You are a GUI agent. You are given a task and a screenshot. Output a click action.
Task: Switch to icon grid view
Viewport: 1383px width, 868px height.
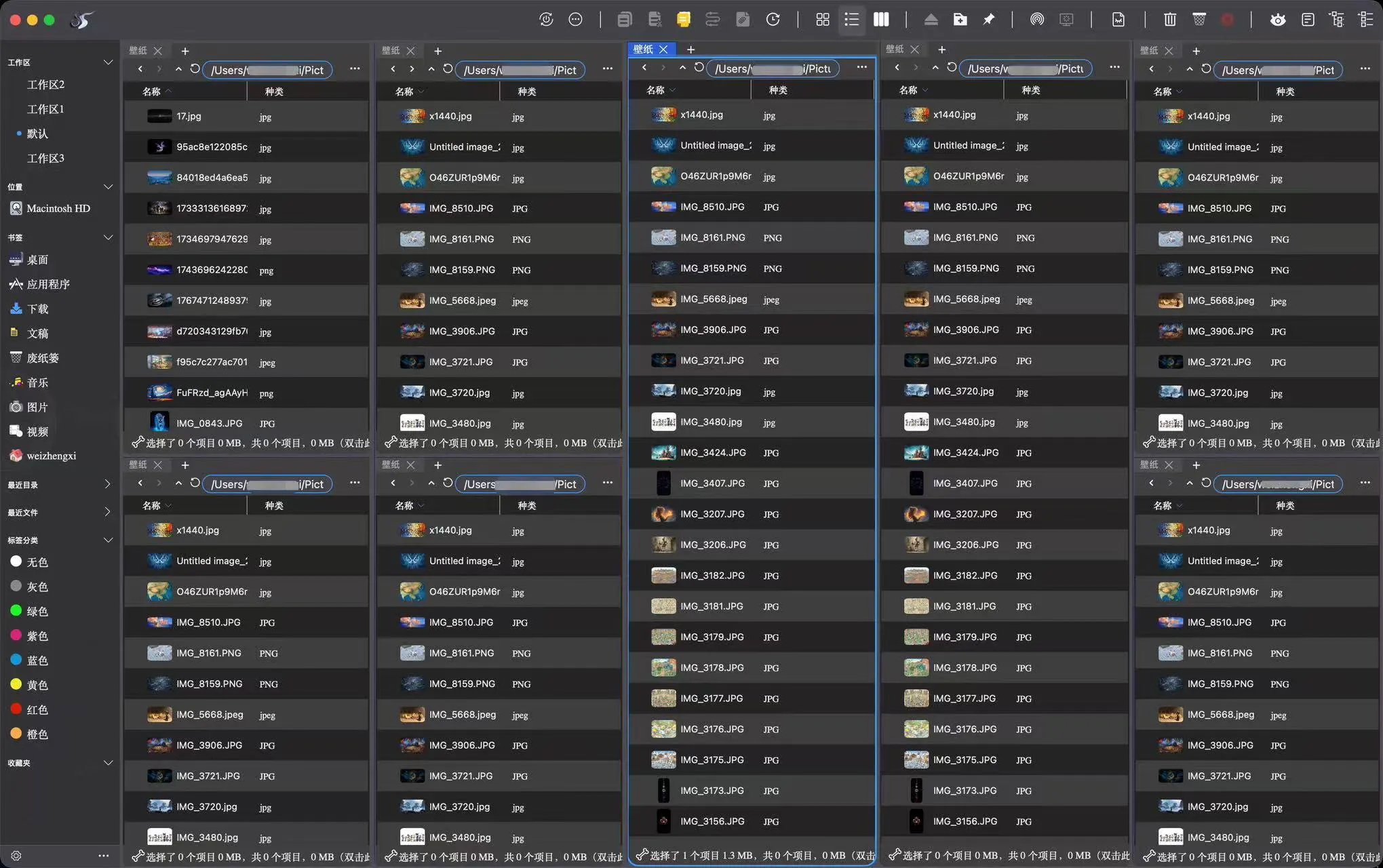[x=822, y=20]
